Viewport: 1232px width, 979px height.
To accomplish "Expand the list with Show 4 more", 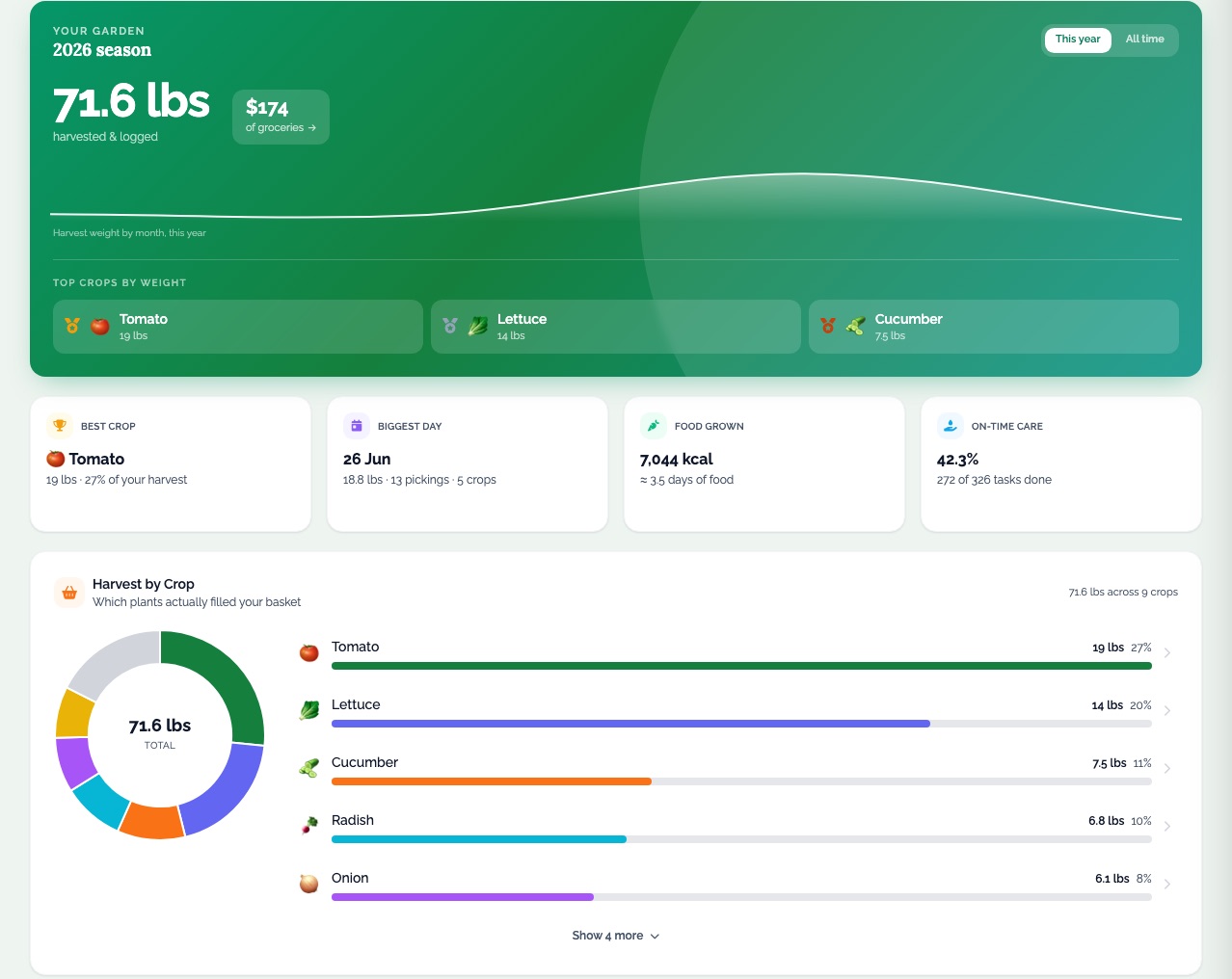I will point(616,936).
